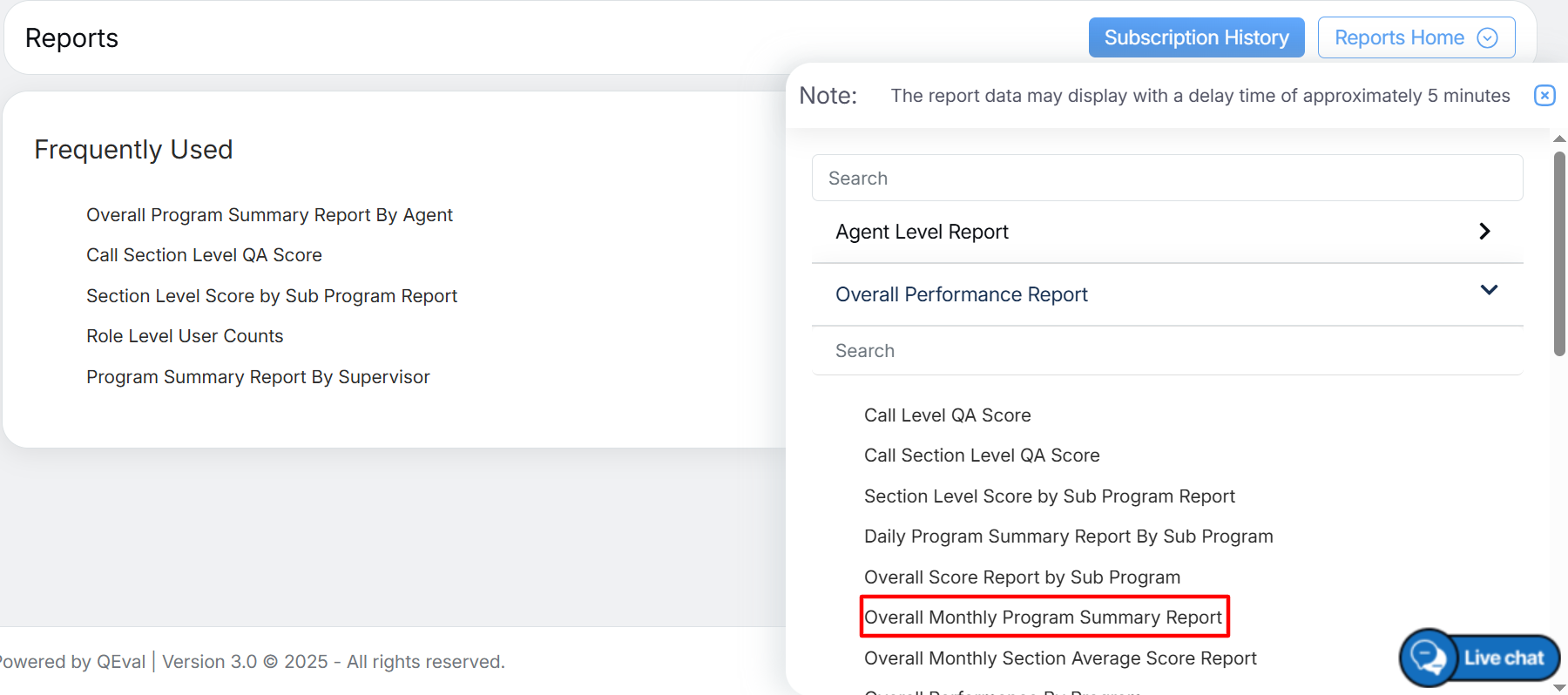Click the report panel vertical scrollbar
The height and width of the screenshot is (695, 1568).
(x=1558, y=254)
